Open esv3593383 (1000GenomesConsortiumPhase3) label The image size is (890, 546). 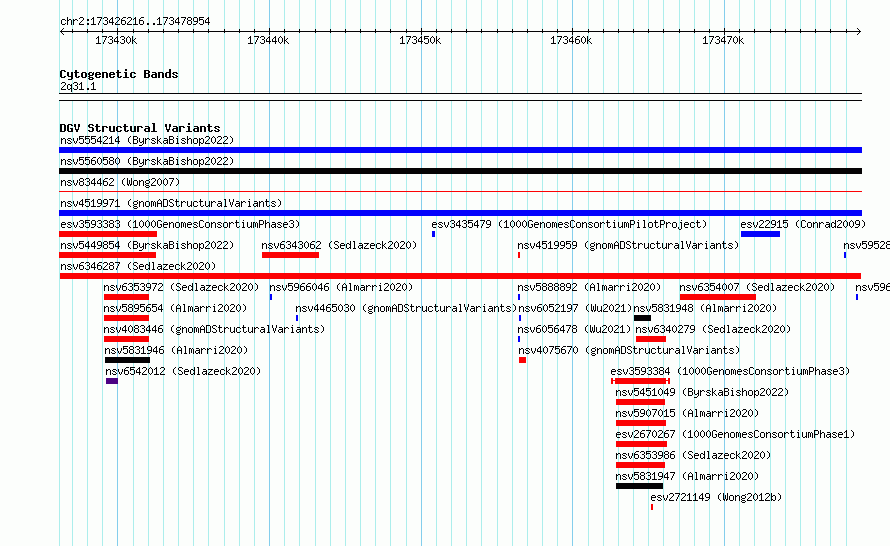pyautogui.click(x=180, y=224)
